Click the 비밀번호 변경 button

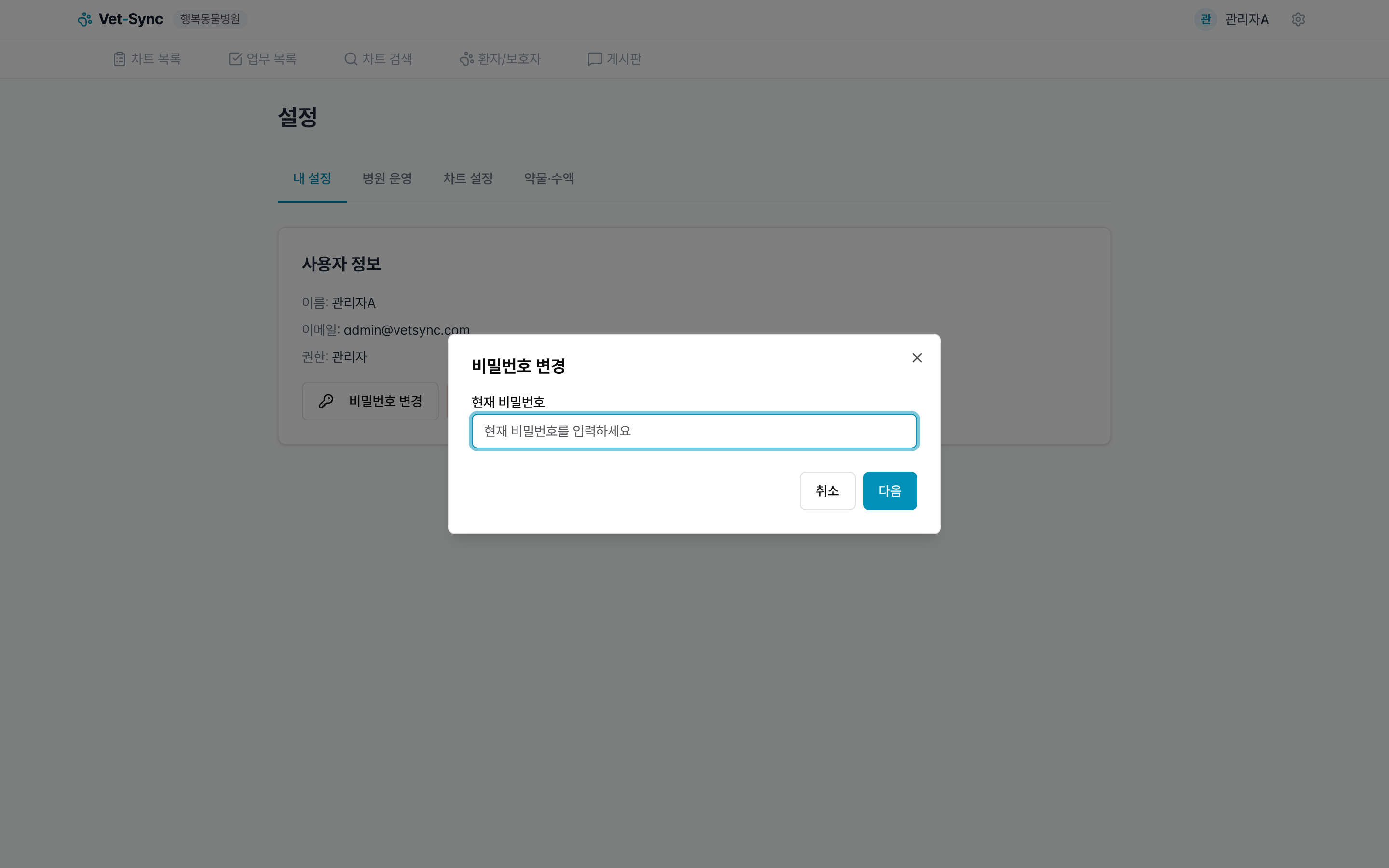(x=370, y=401)
